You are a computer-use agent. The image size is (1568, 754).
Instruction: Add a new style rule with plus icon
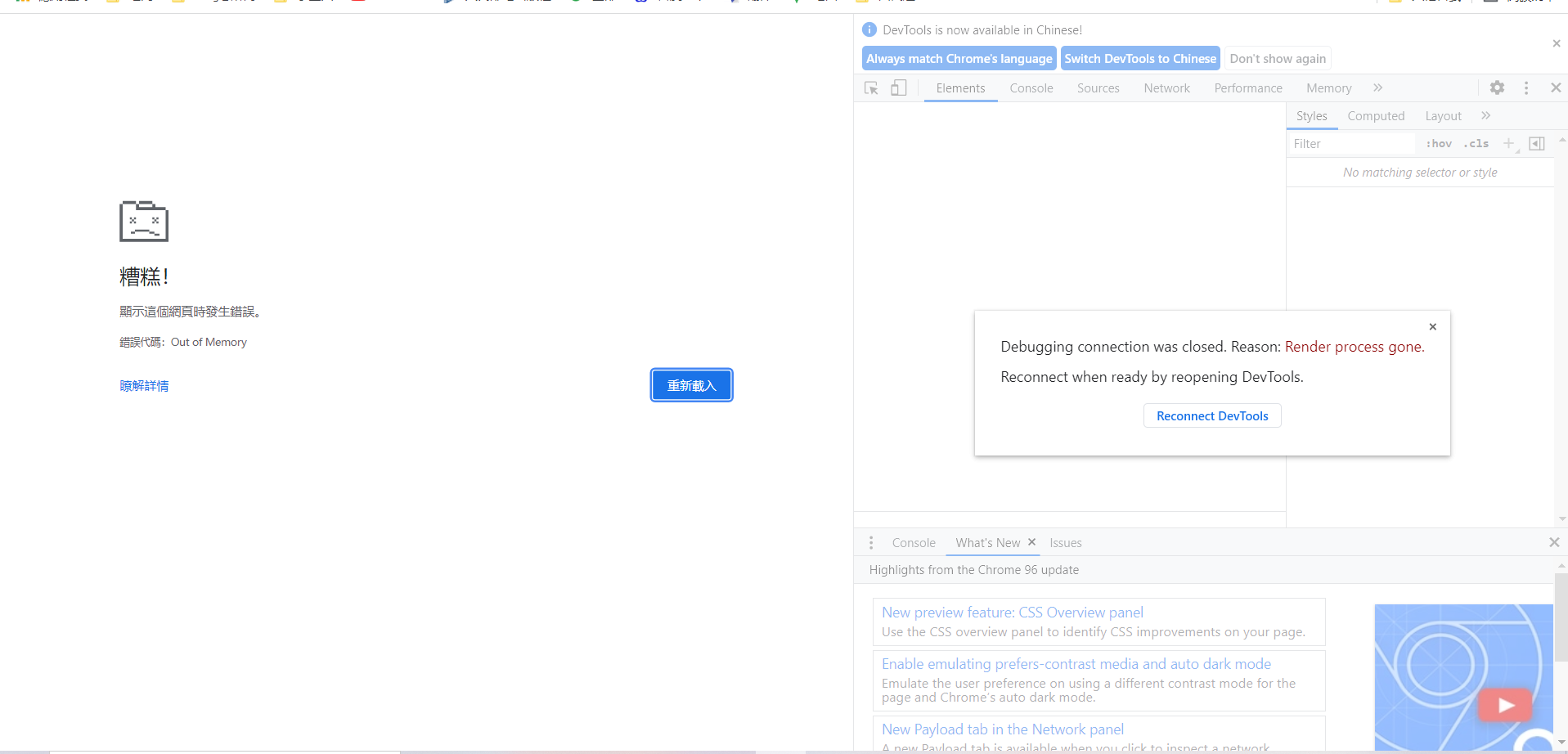point(1509,143)
